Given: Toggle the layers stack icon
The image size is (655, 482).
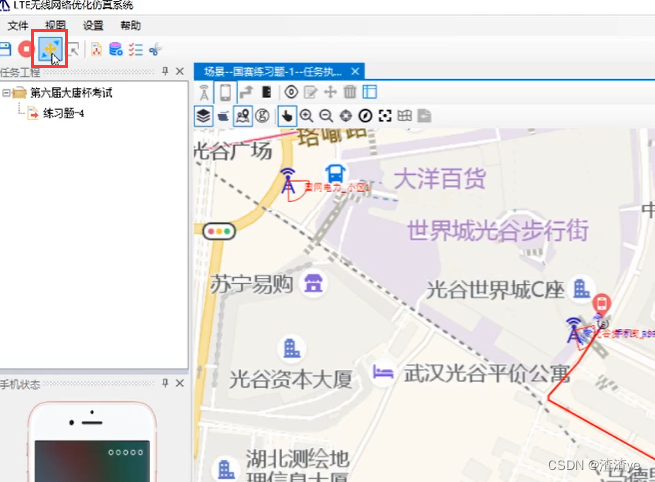Looking at the screenshot, I should coord(203,116).
